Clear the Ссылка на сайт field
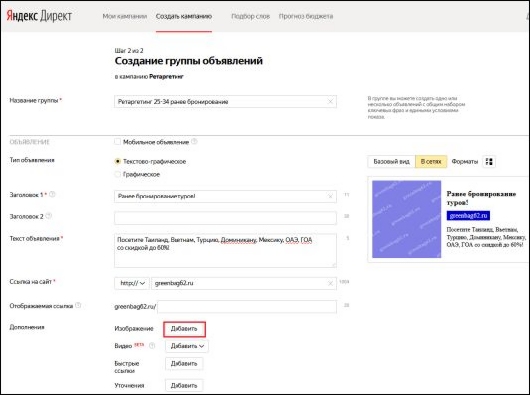The height and width of the screenshot is (395, 530). (330, 283)
